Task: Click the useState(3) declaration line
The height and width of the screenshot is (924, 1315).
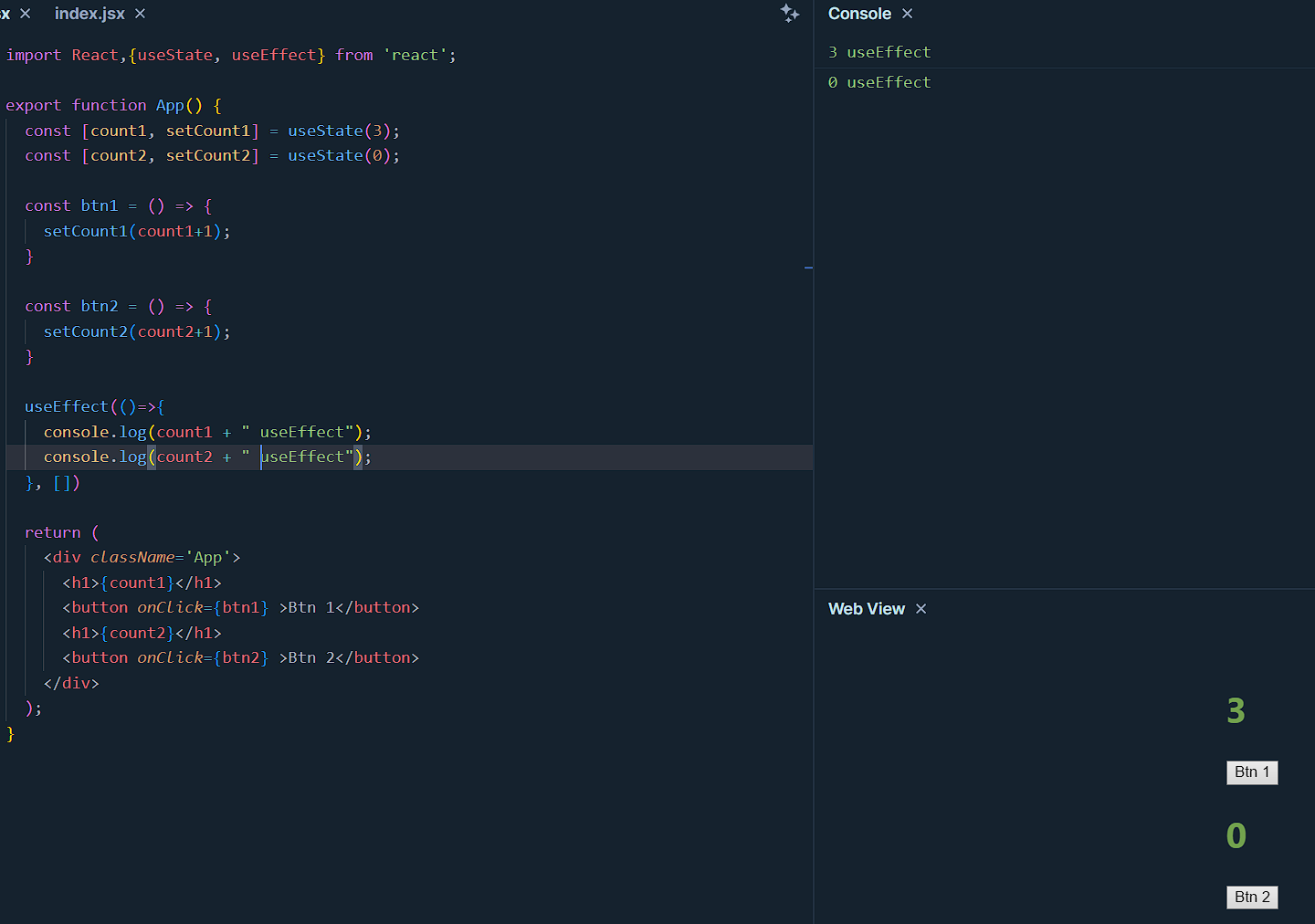Action: (x=212, y=131)
